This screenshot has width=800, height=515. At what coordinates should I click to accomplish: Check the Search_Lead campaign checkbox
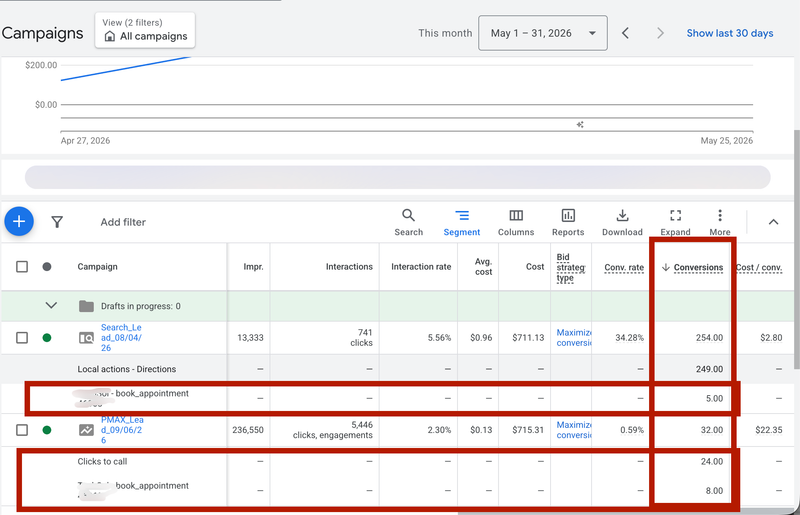coord(22,337)
